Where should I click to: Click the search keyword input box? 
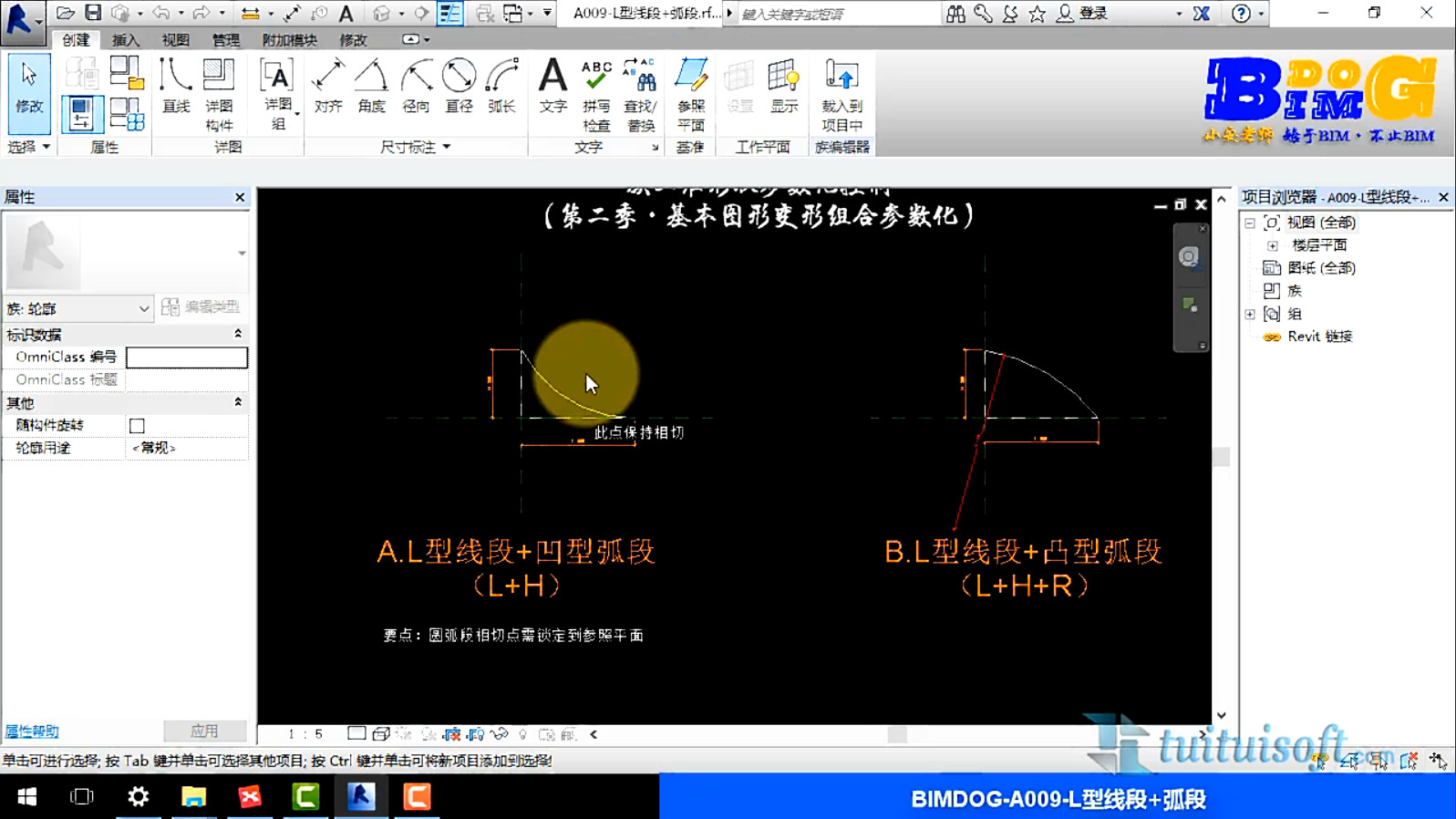pos(837,14)
